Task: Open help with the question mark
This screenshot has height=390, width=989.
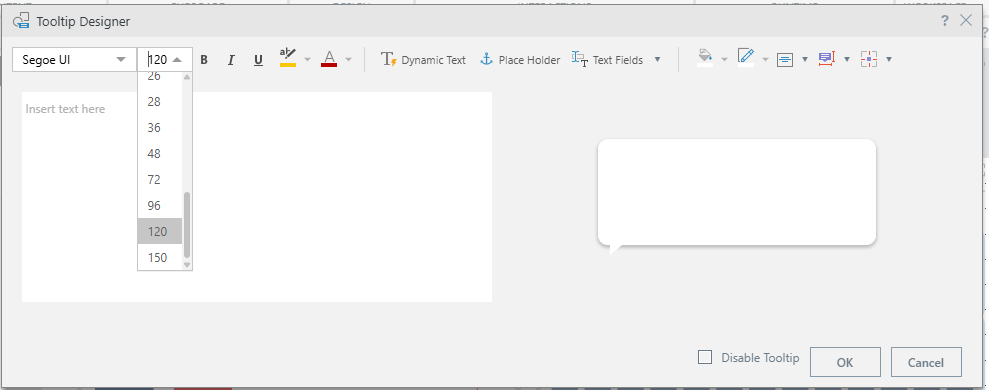Action: click(x=944, y=21)
